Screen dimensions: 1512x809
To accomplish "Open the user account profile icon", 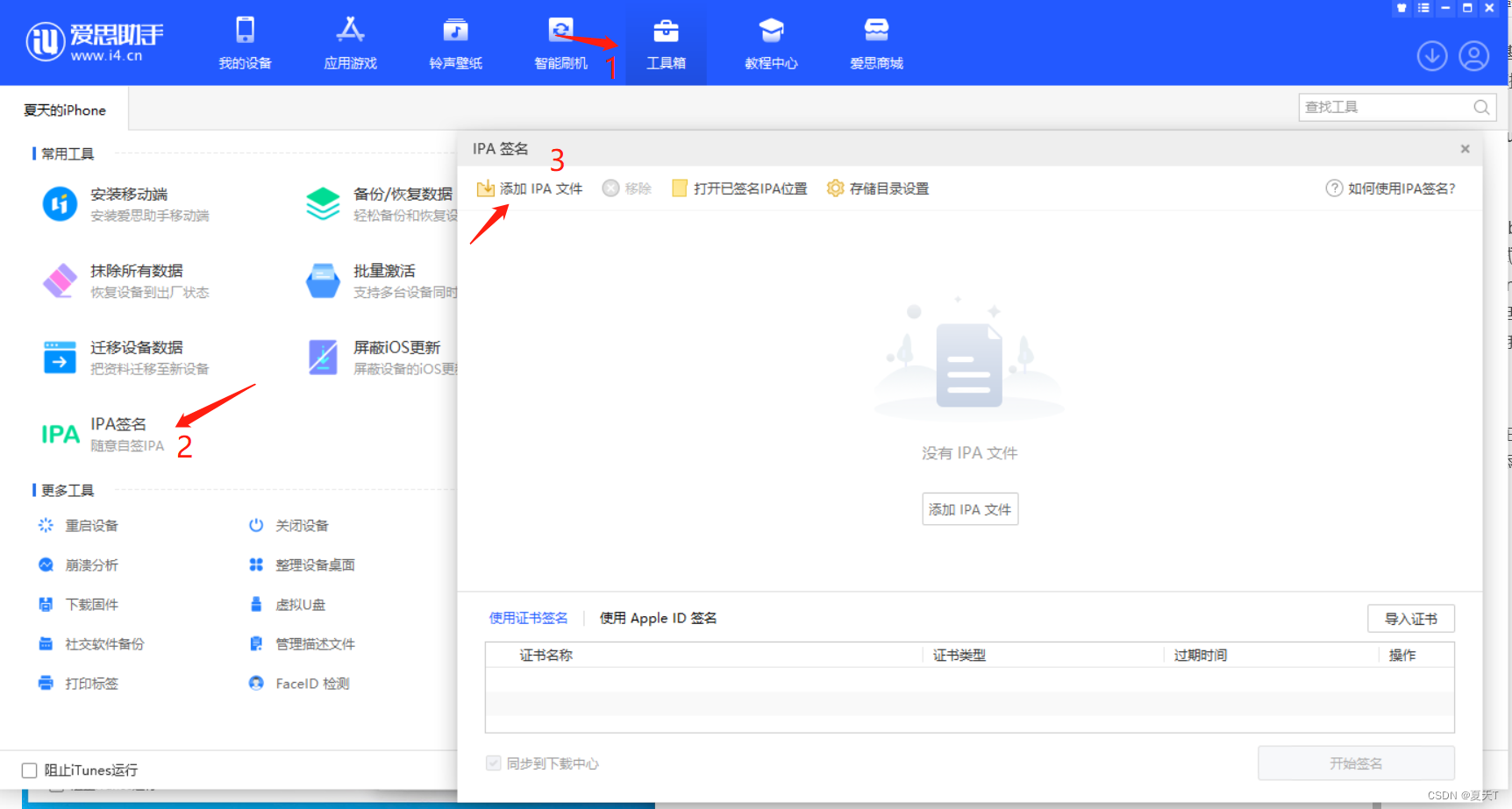I will click(1474, 56).
